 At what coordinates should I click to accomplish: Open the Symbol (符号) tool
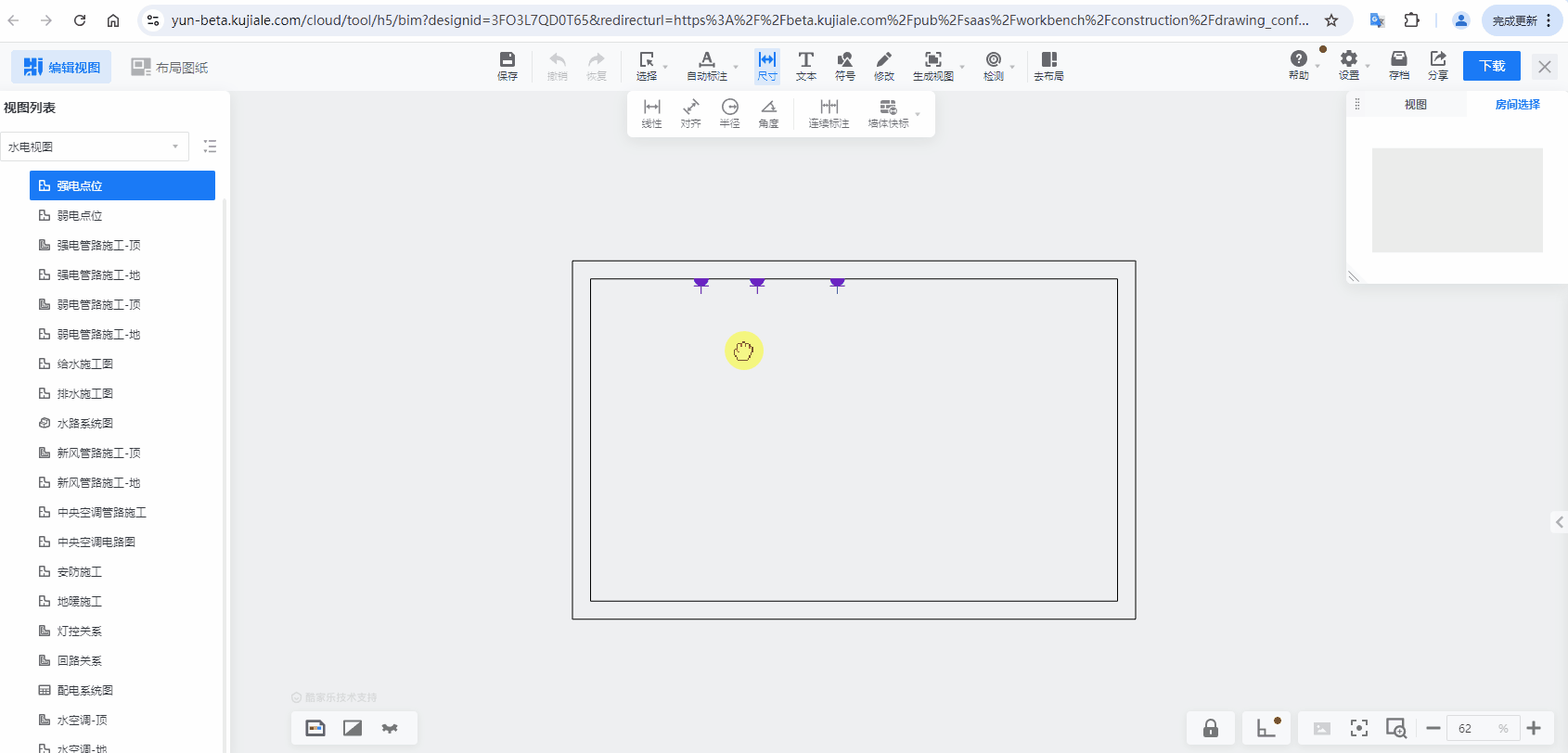(x=844, y=66)
